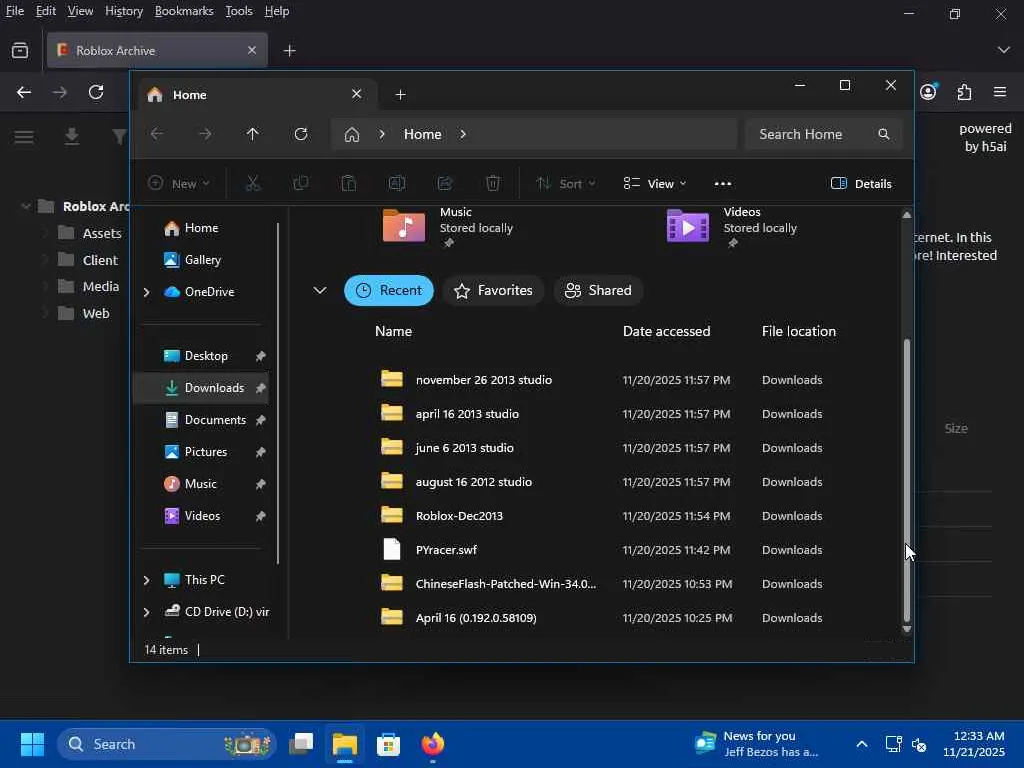Screen dimensions: 1024x768
Task: Unpin Downloads from Quick access
Action: 260,388
